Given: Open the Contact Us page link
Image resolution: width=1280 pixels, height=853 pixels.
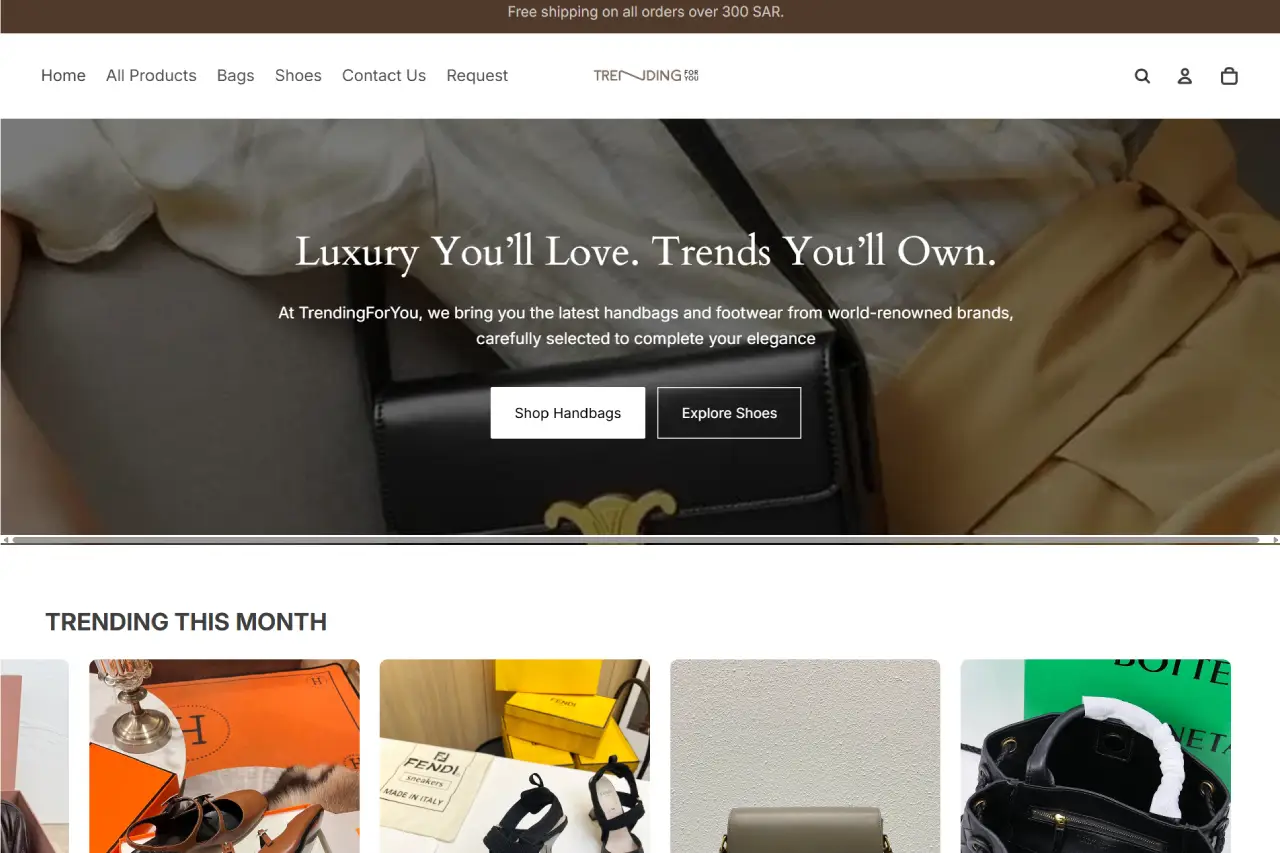Looking at the screenshot, I should point(384,76).
